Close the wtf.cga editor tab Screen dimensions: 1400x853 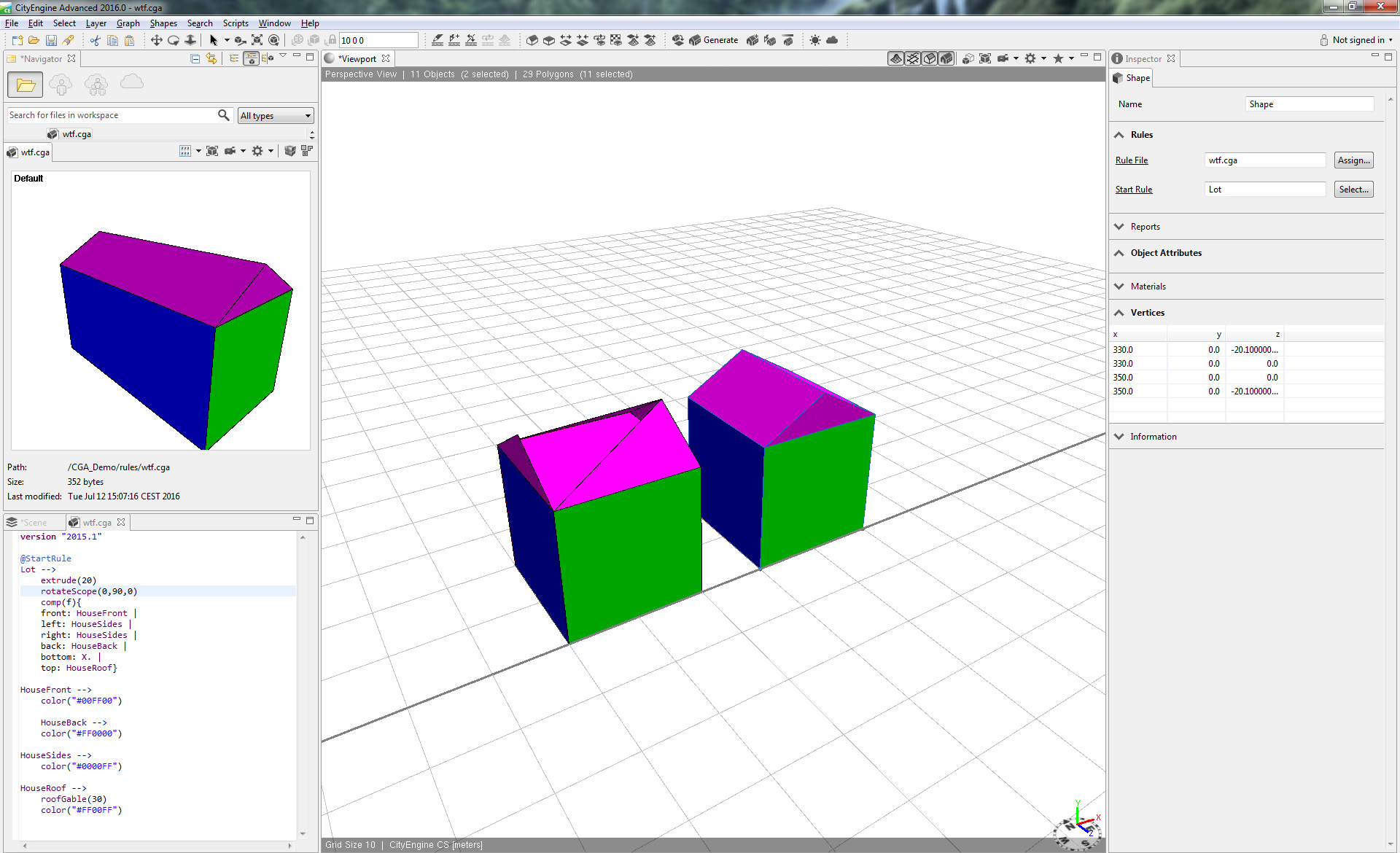pos(121,522)
